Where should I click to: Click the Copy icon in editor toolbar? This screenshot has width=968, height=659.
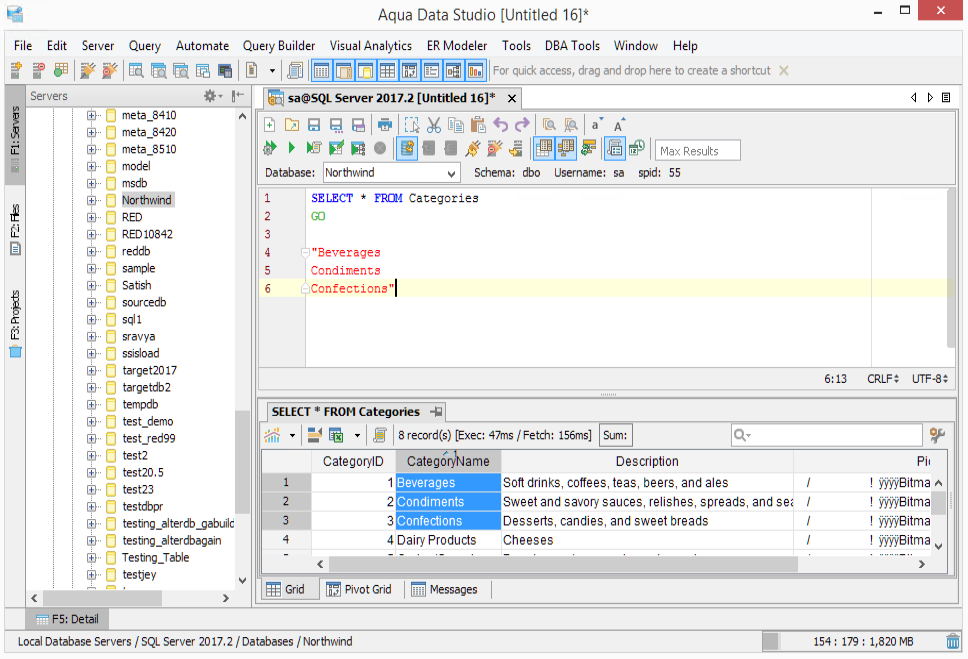pos(456,125)
